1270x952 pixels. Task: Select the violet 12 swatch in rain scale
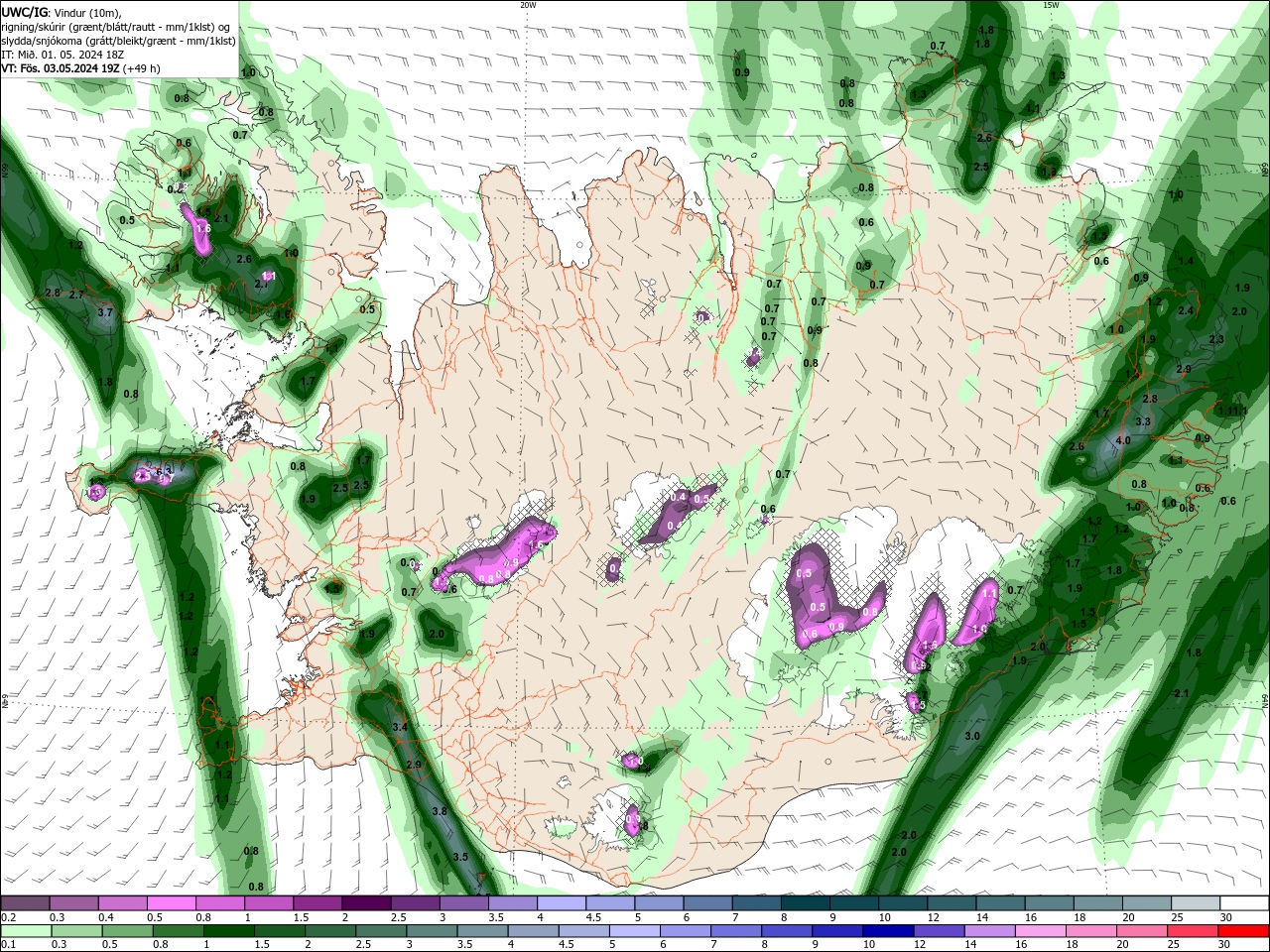point(939,931)
